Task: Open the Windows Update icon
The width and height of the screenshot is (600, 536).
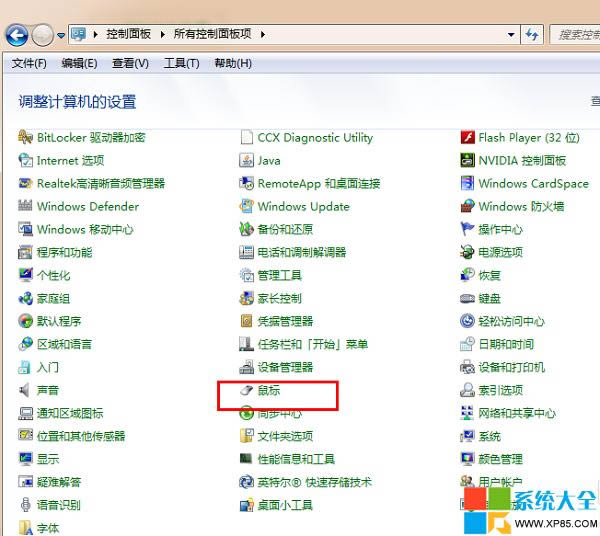Action: click(246, 206)
